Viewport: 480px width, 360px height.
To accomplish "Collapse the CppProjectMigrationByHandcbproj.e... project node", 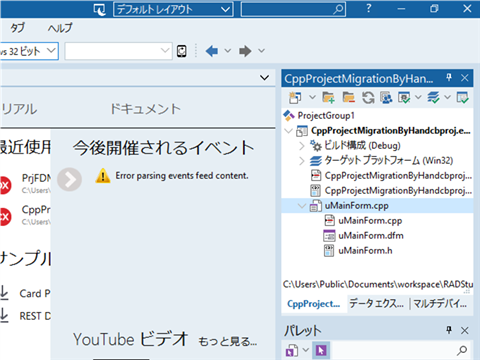I will [289, 131].
